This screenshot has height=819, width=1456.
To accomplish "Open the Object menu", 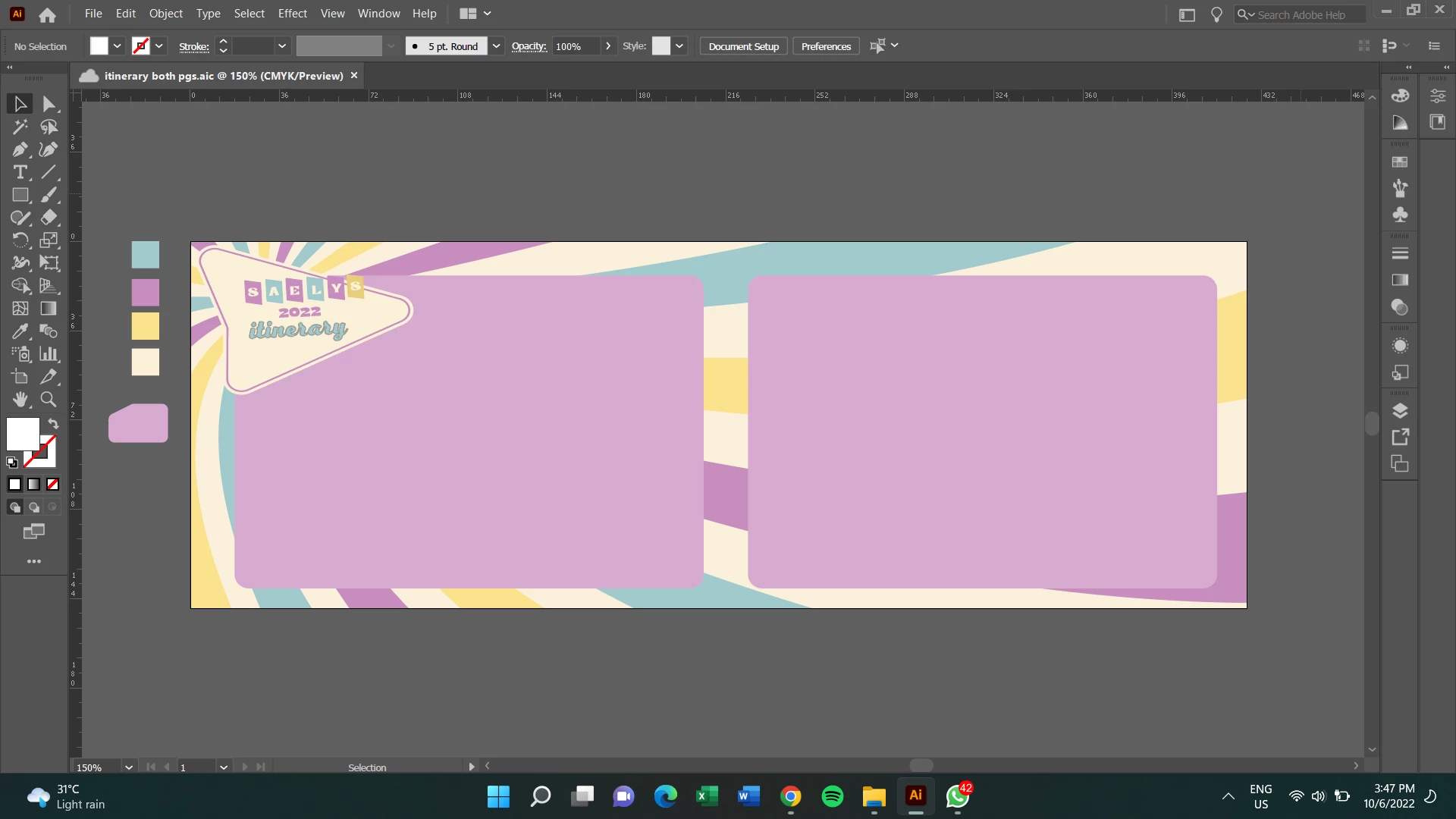I will (165, 14).
